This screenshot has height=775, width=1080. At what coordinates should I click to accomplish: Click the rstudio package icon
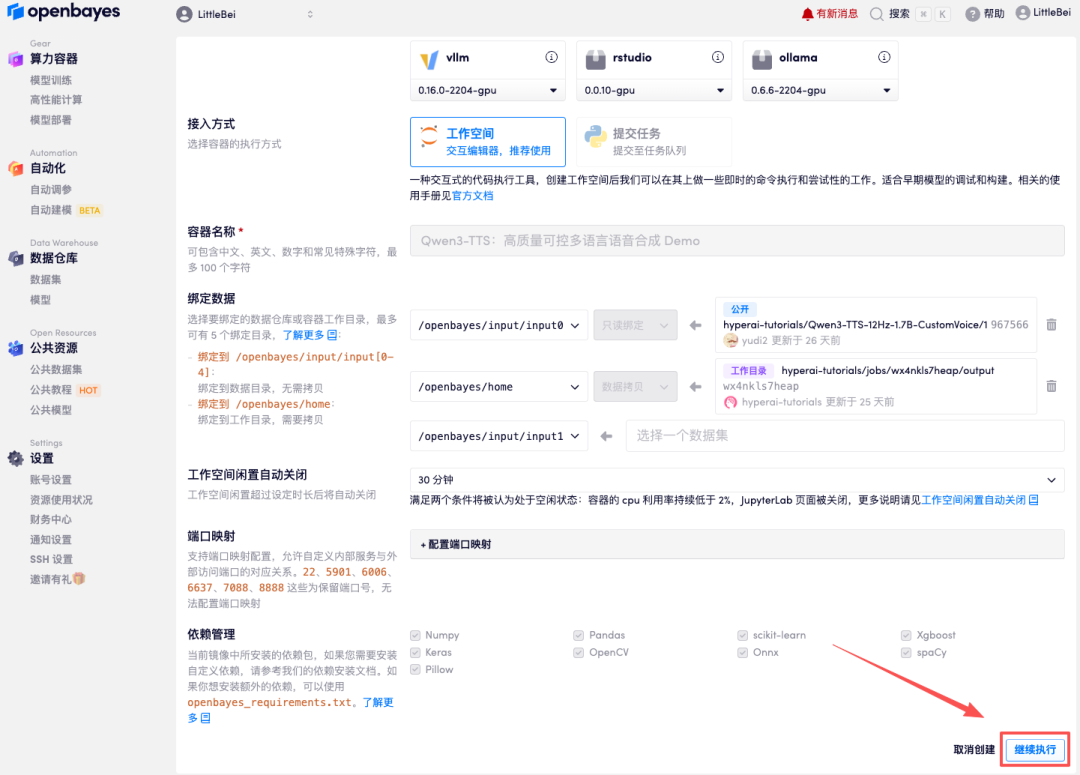pos(595,60)
